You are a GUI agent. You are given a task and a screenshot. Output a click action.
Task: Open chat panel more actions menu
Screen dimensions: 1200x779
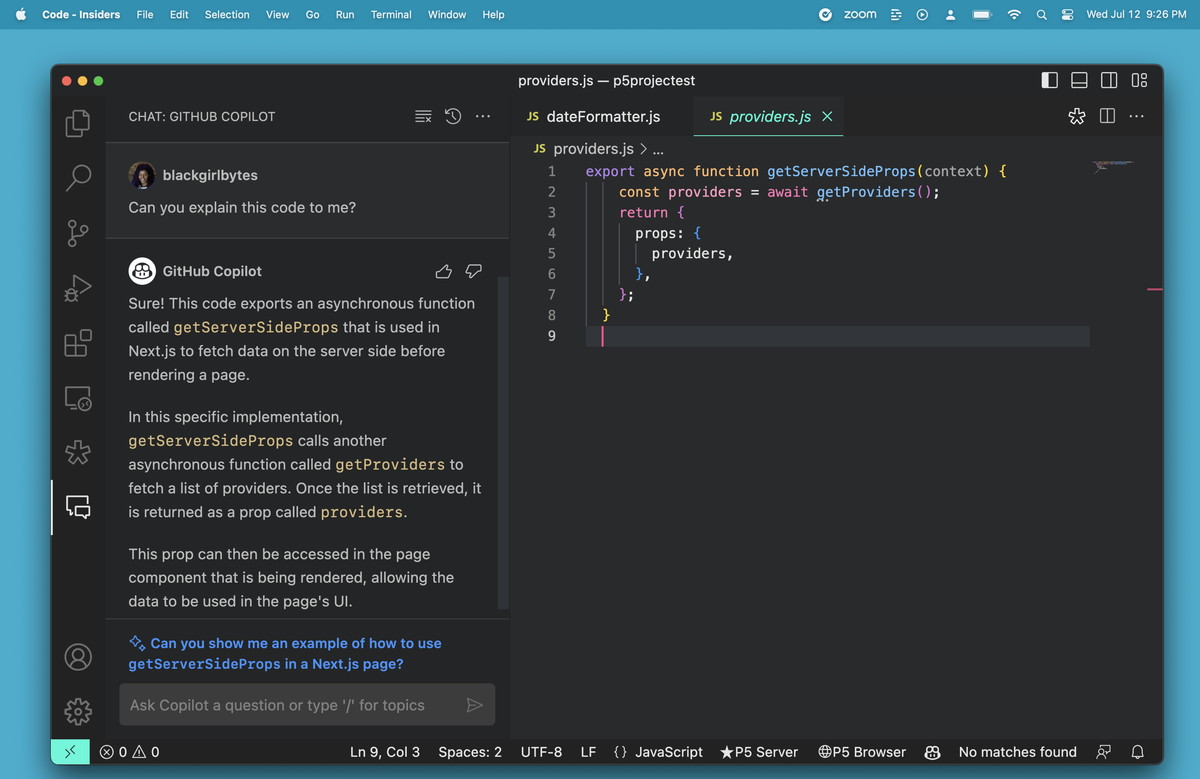[x=483, y=117]
